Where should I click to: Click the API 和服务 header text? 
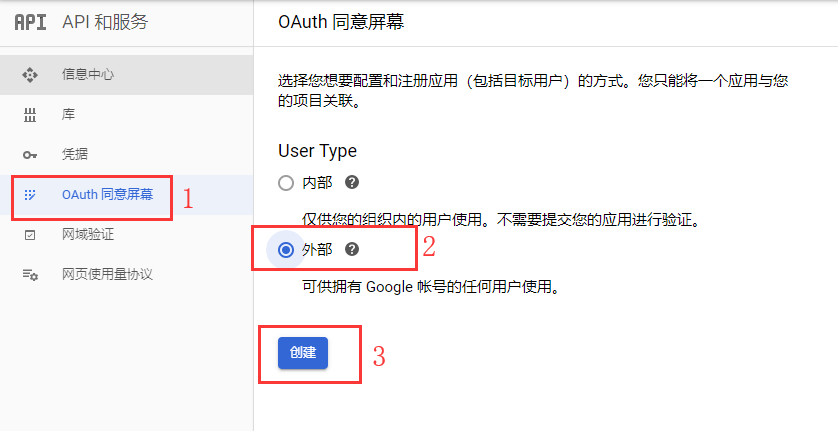[105, 22]
